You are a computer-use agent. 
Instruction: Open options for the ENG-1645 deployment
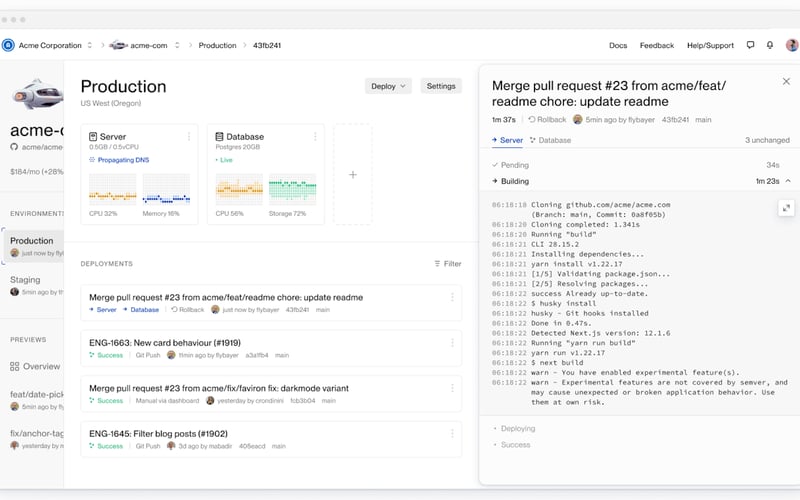[452, 433]
